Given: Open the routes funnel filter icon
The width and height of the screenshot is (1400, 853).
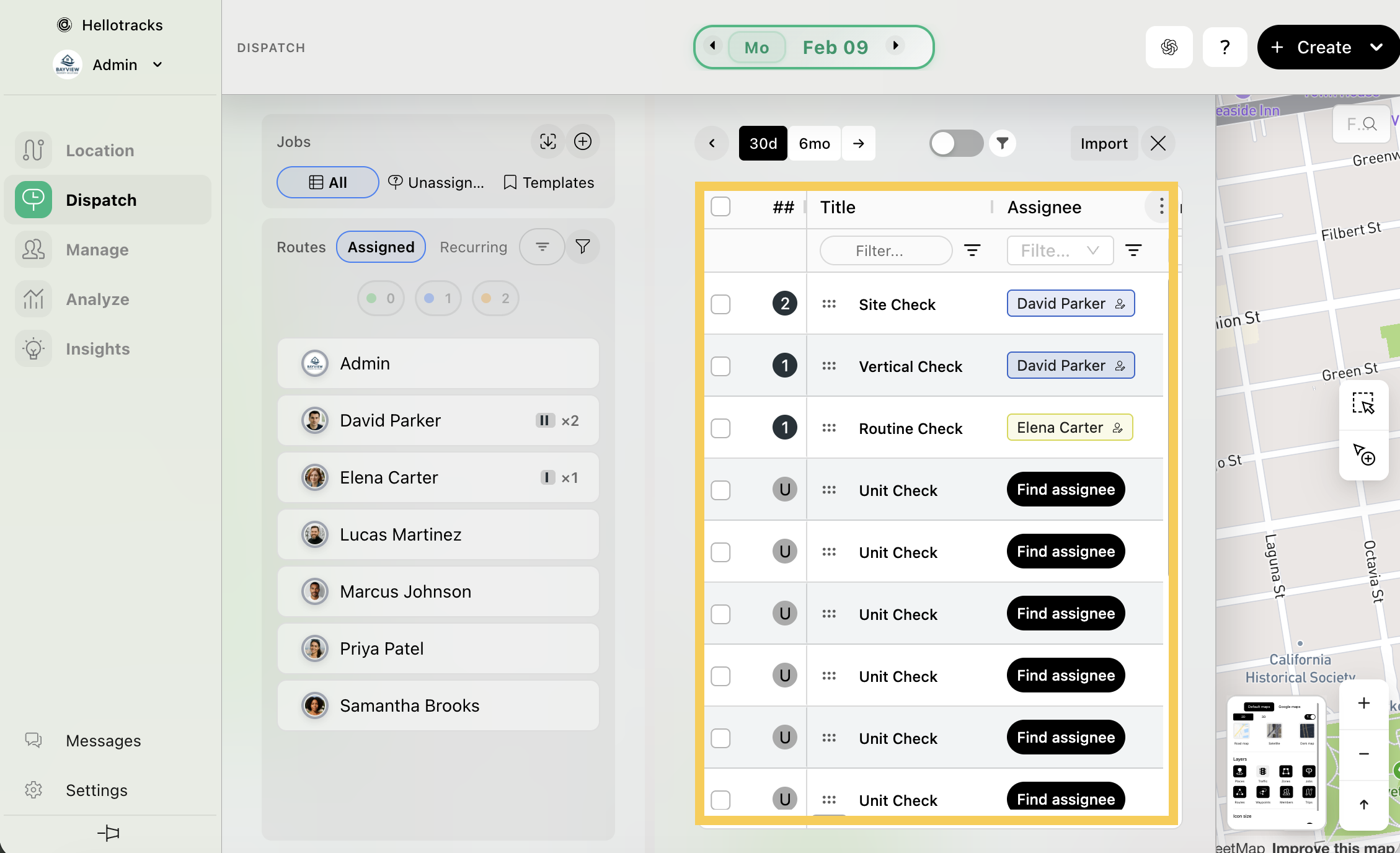Looking at the screenshot, I should coord(582,247).
